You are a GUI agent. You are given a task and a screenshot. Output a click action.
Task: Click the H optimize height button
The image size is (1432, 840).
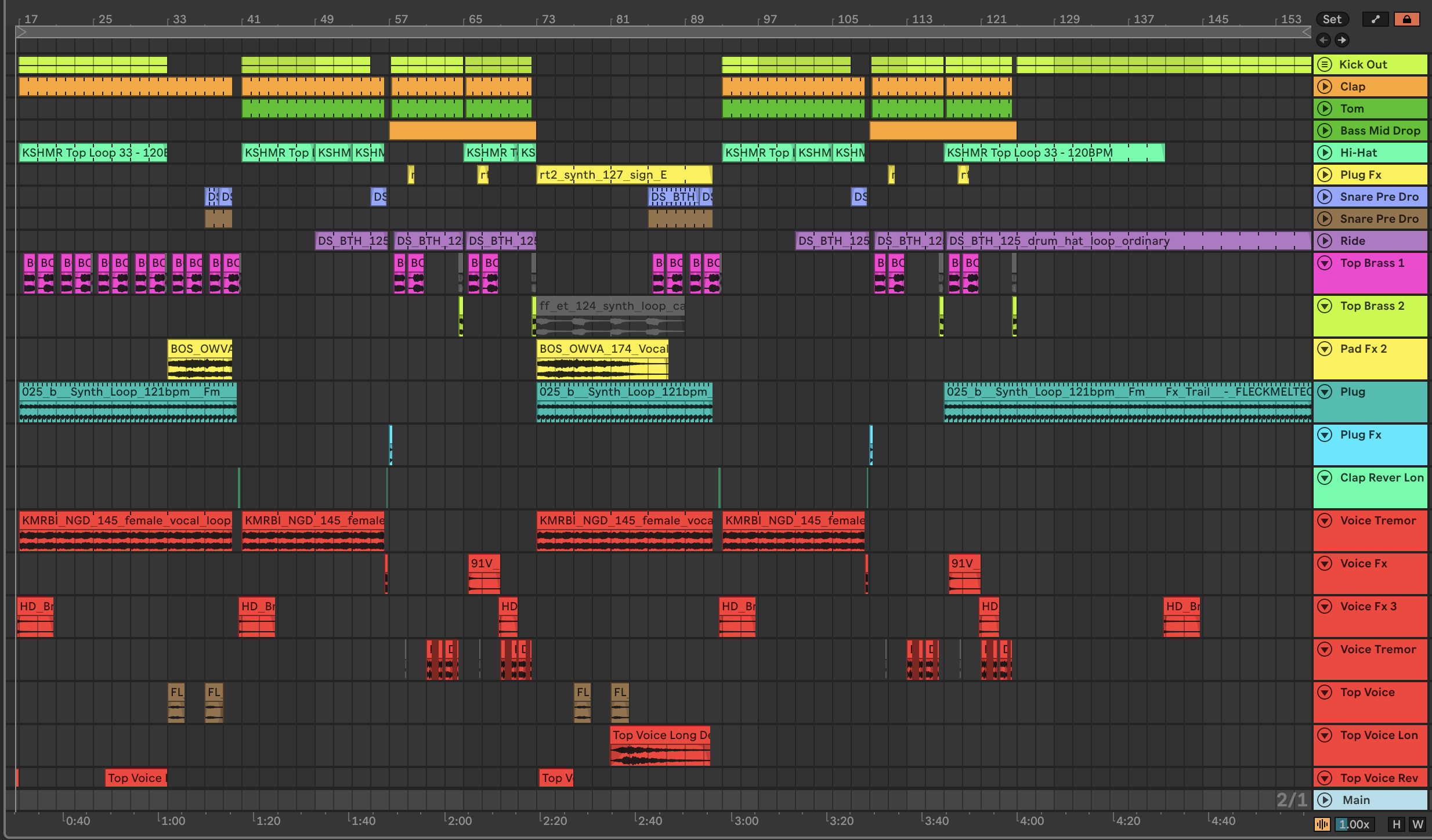[1396, 824]
